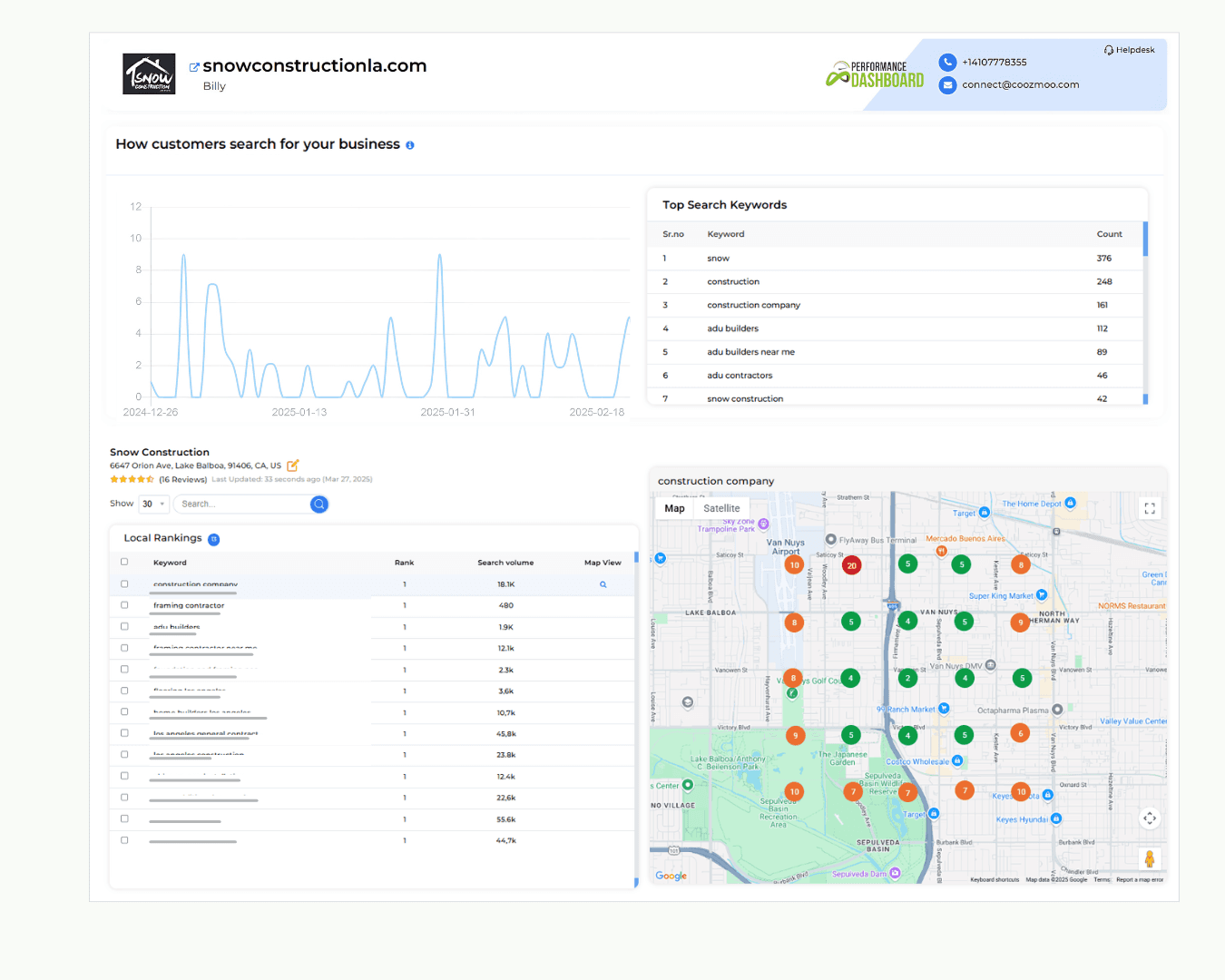Viewport: 1225px width, 980px height.
Task: Click the Helpdesk headset icon
Action: click(1109, 50)
